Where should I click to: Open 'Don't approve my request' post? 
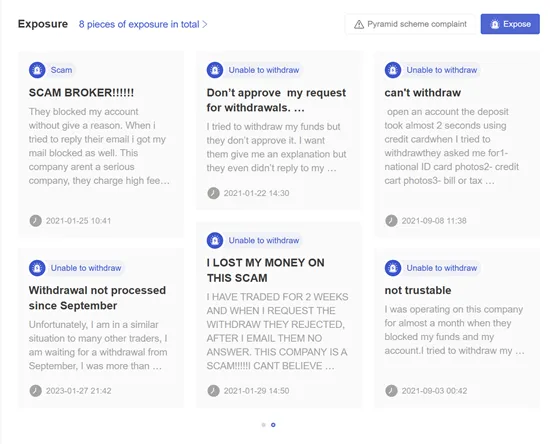coord(276,100)
